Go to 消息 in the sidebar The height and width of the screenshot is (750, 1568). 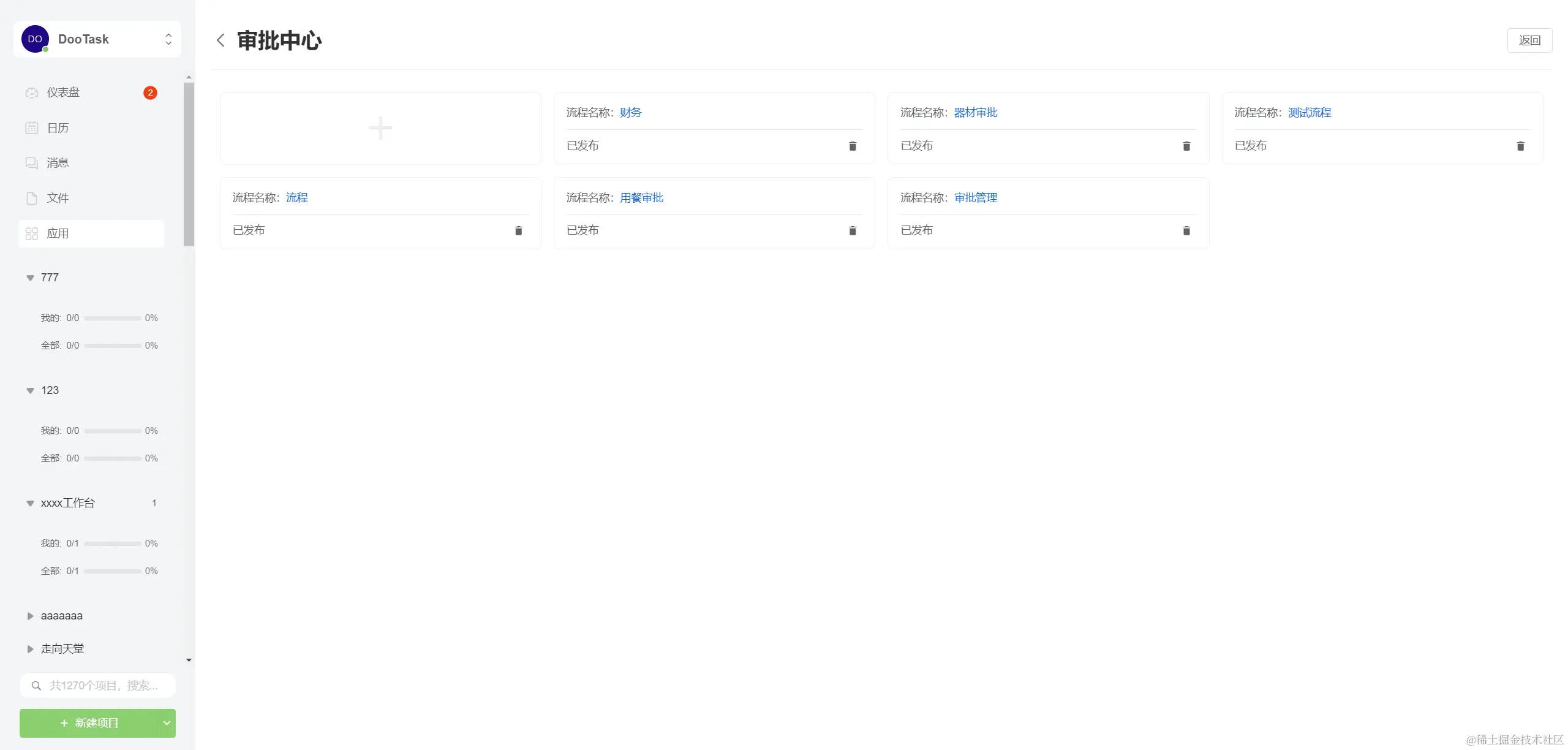point(58,163)
